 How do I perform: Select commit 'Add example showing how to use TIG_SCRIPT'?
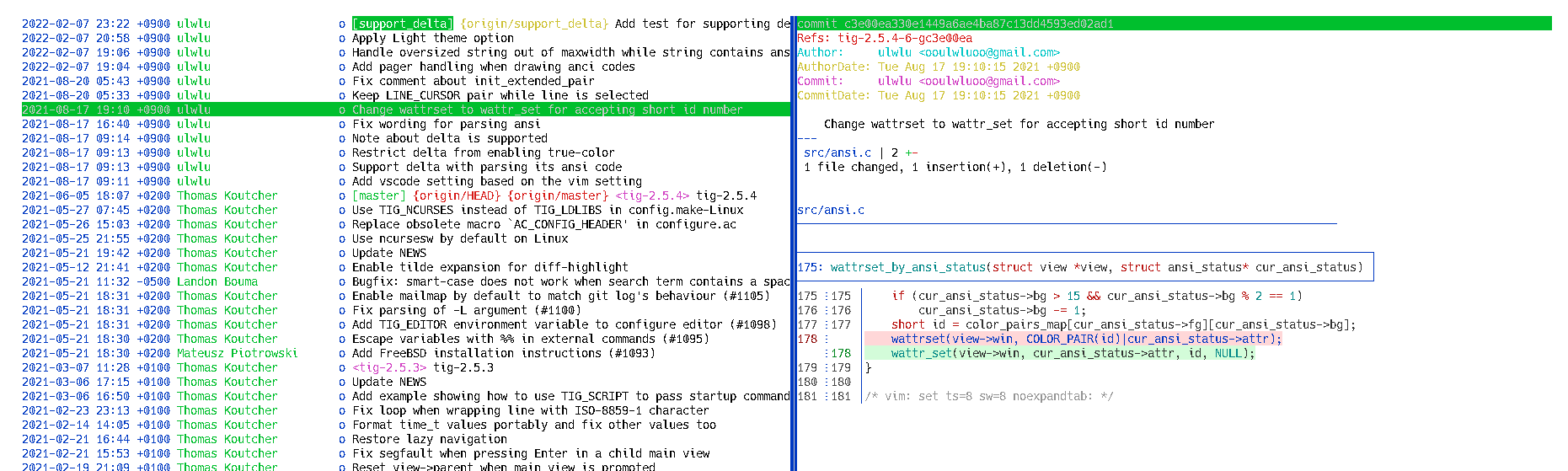coord(405,396)
